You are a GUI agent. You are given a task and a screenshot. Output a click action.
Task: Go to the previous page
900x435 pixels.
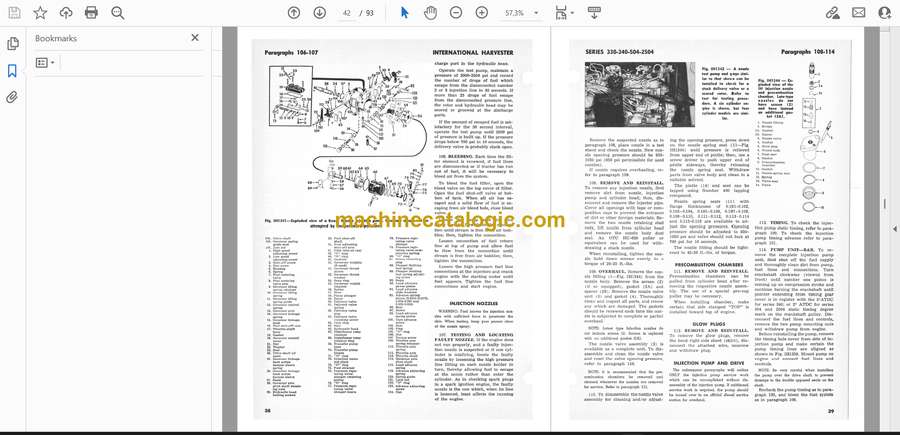coord(294,13)
